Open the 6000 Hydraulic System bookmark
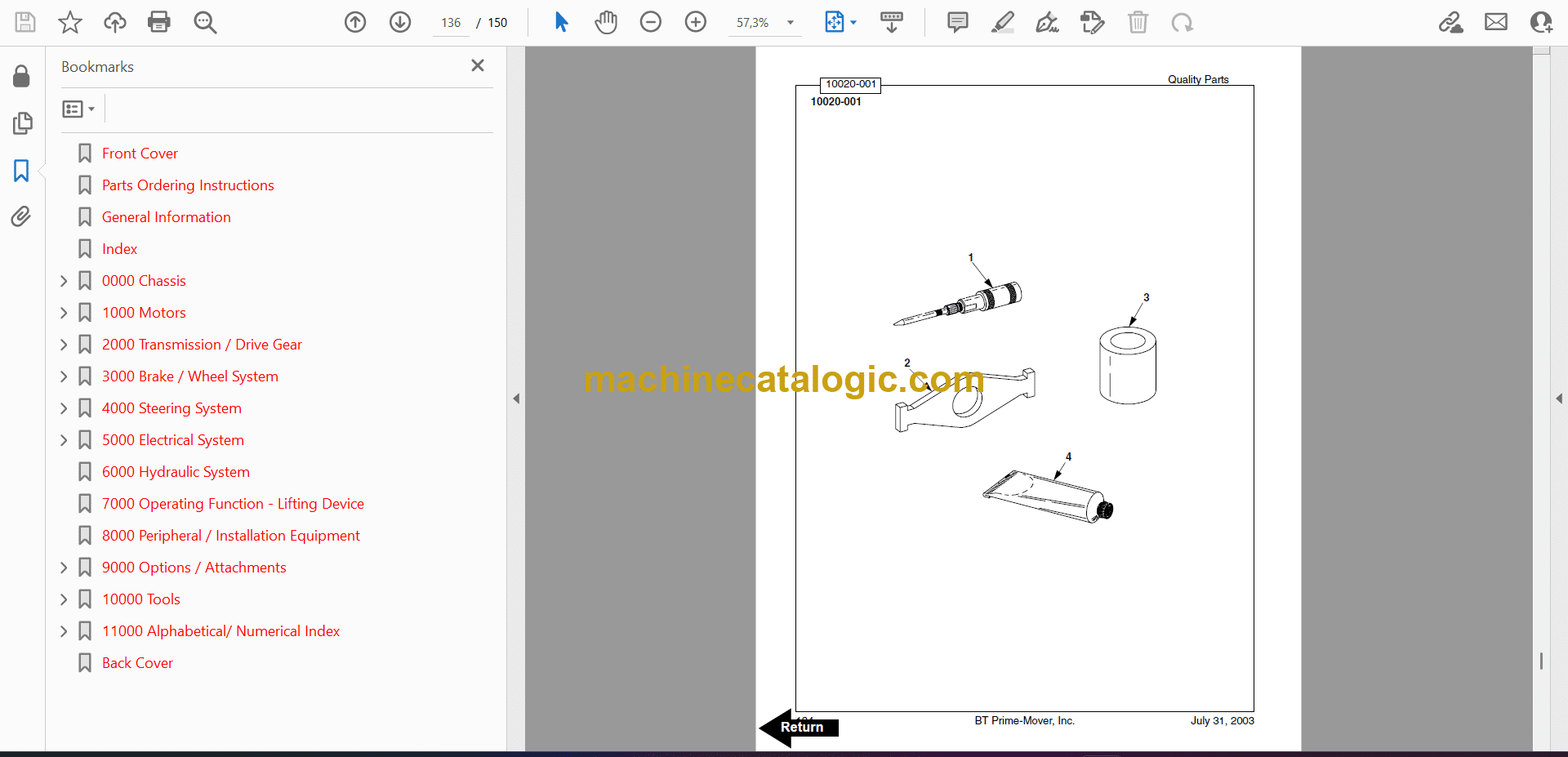This screenshot has height=757, width=1568. tap(176, 472)
